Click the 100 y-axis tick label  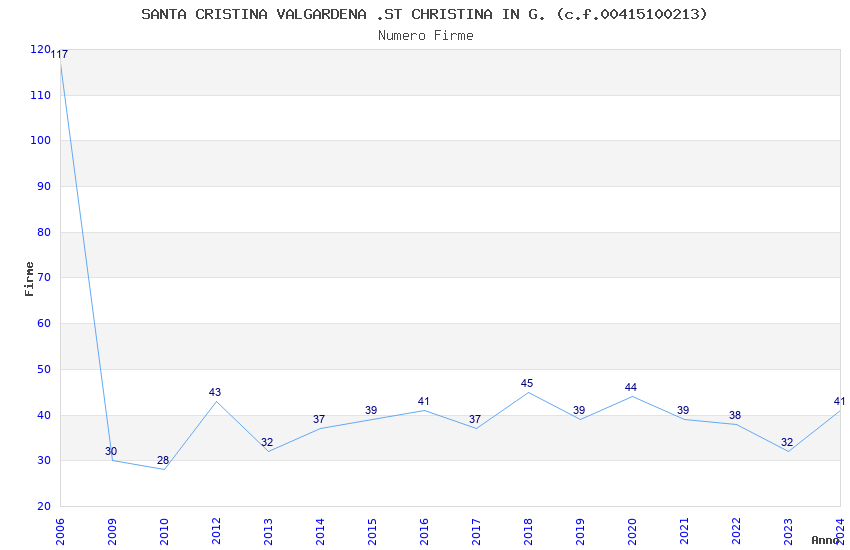click(x=40, y=141)
